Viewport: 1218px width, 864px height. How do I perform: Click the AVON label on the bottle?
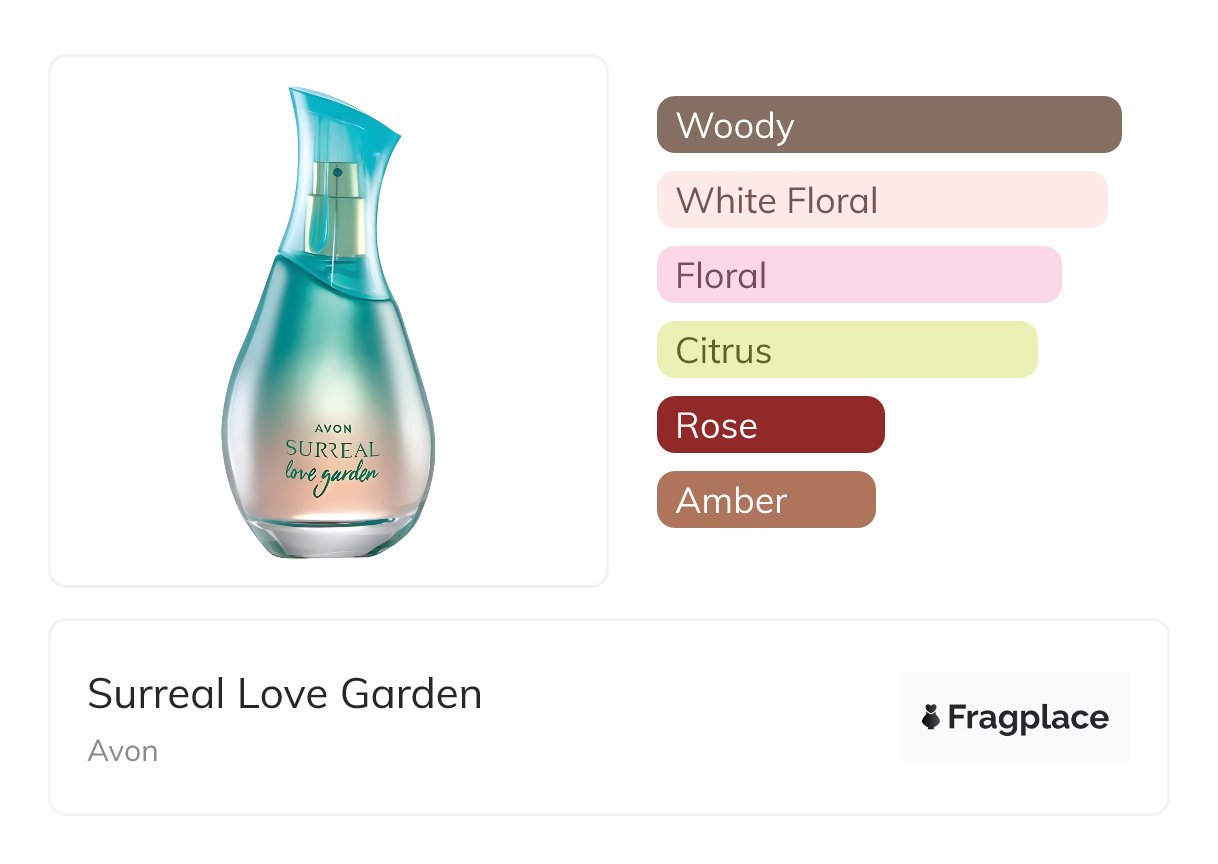(333, 428)
